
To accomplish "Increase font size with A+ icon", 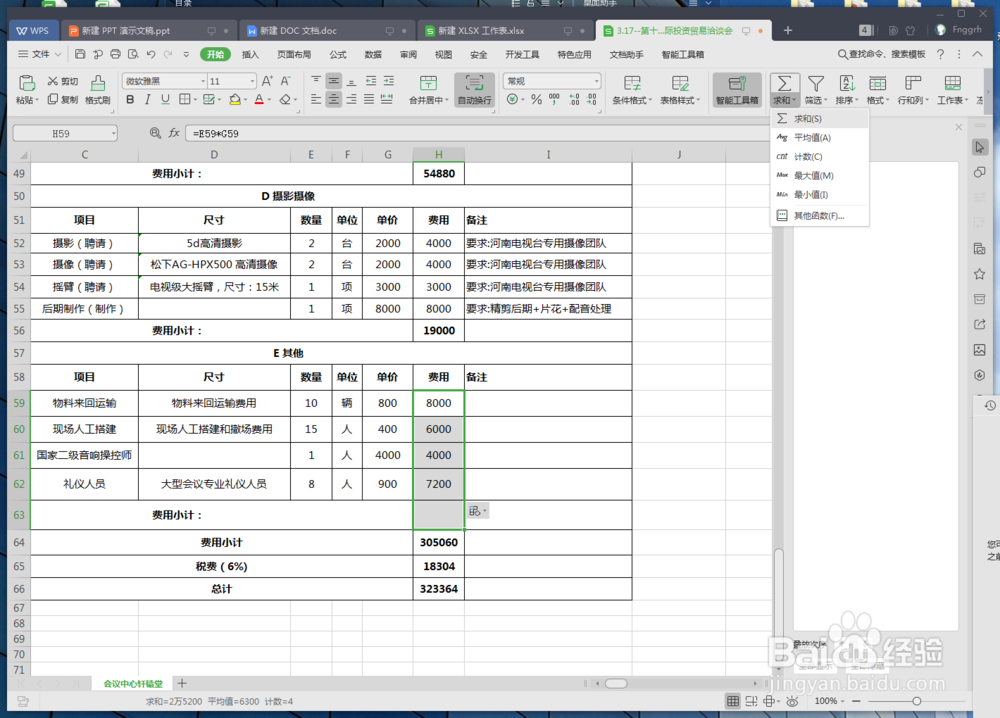I will (x=267, y=81).
